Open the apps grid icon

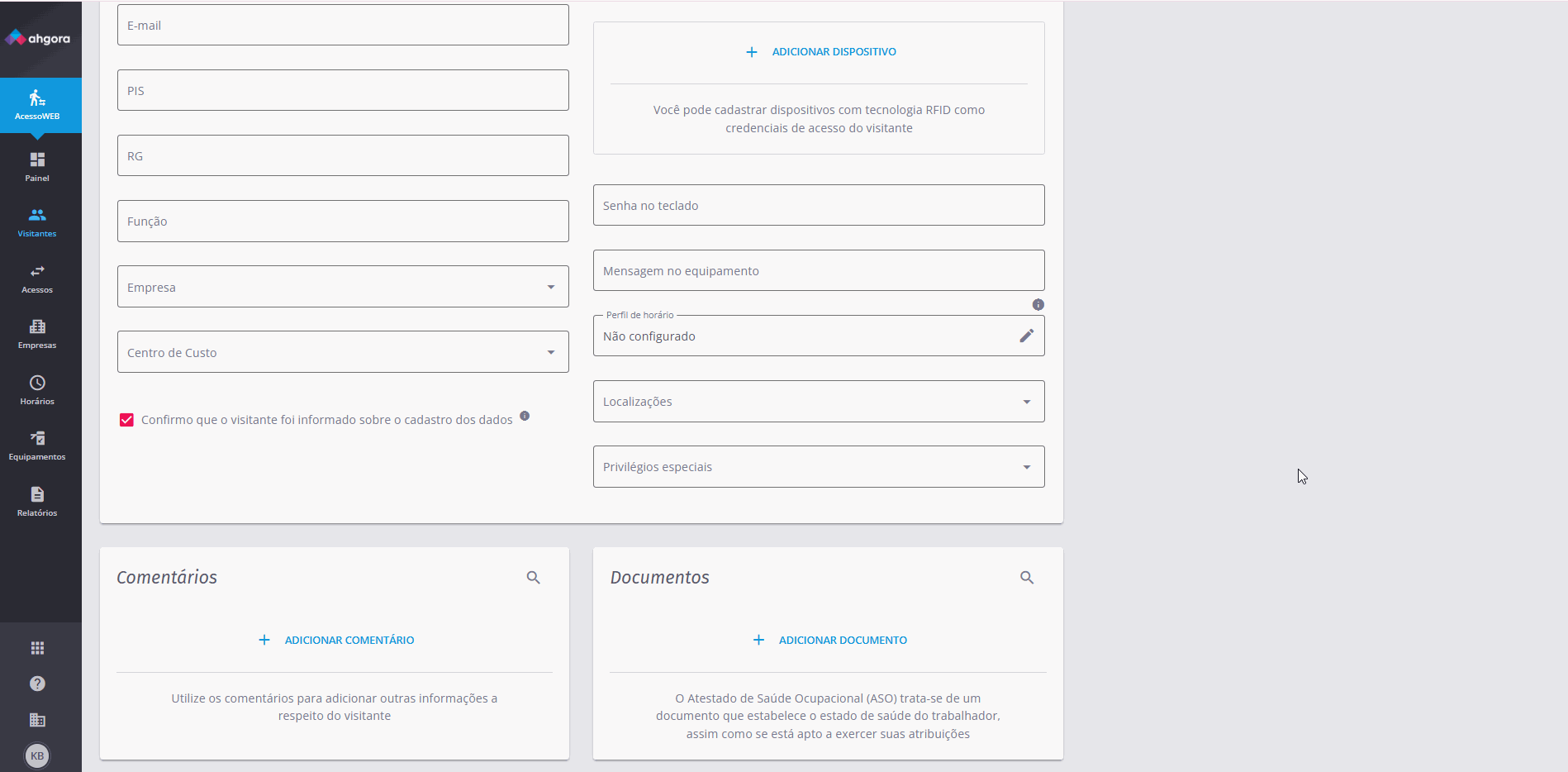click(x=37, y=648)
